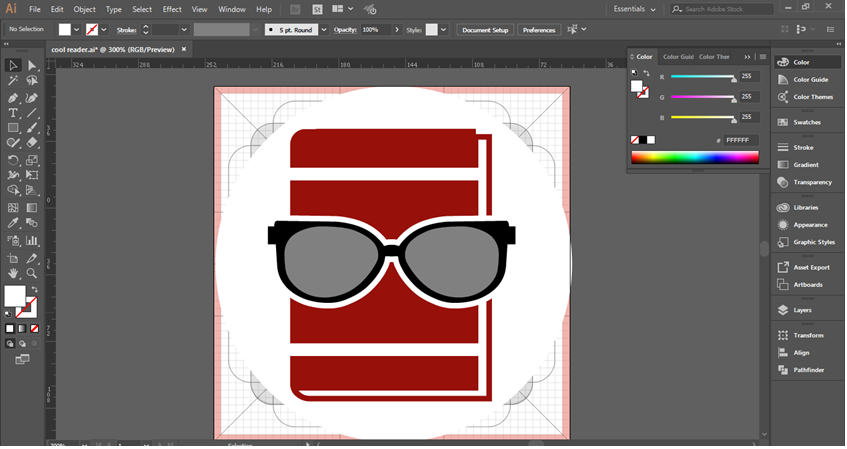
Task: Open the stroke weight dropdown
Action: pyautogui.click(x=184, y=30)
